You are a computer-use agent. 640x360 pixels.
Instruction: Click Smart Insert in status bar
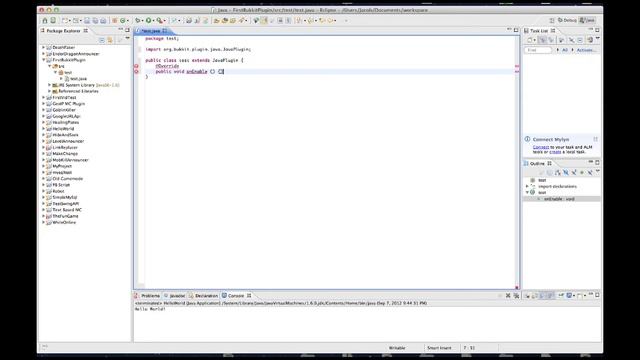pyautogui.click(x=439, y=348)
